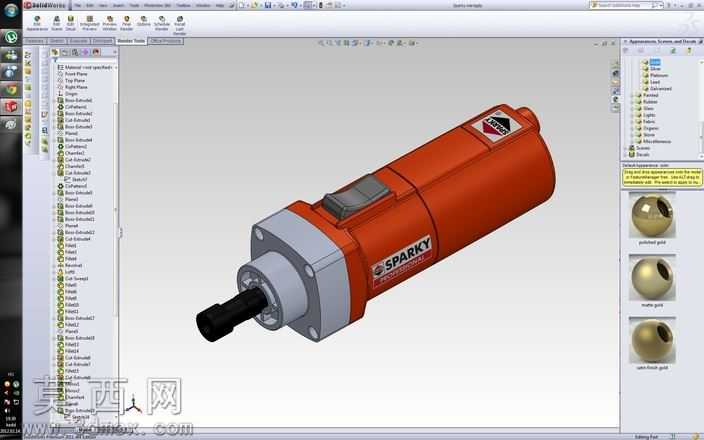The height and width of the screenshot is (440, 704).
Task: Pick the satin finish gold thumbnail
Action: click(x=652, y=340)
